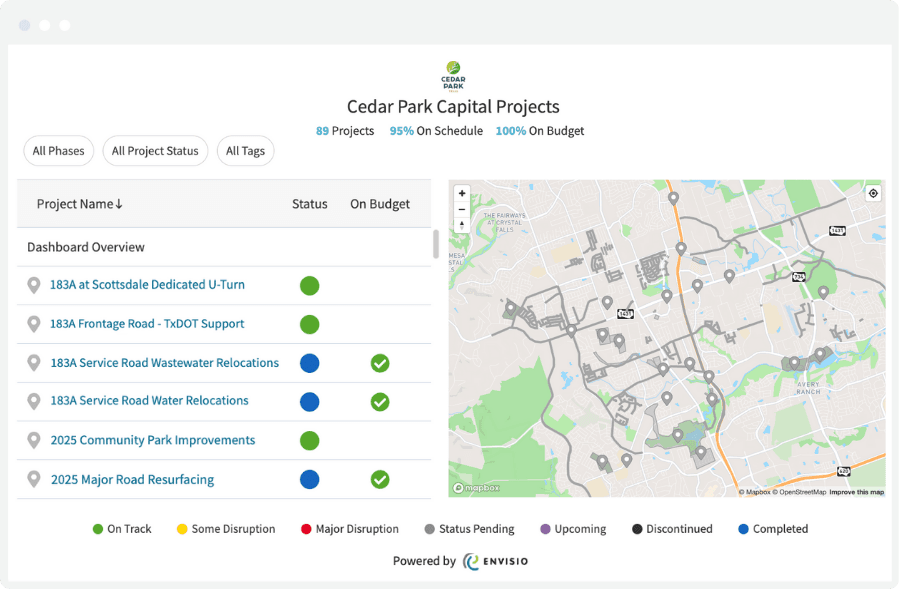Screen dimensions: 900x589
Task: Click the project list scrollbar thumb
Action: (436, 244)
